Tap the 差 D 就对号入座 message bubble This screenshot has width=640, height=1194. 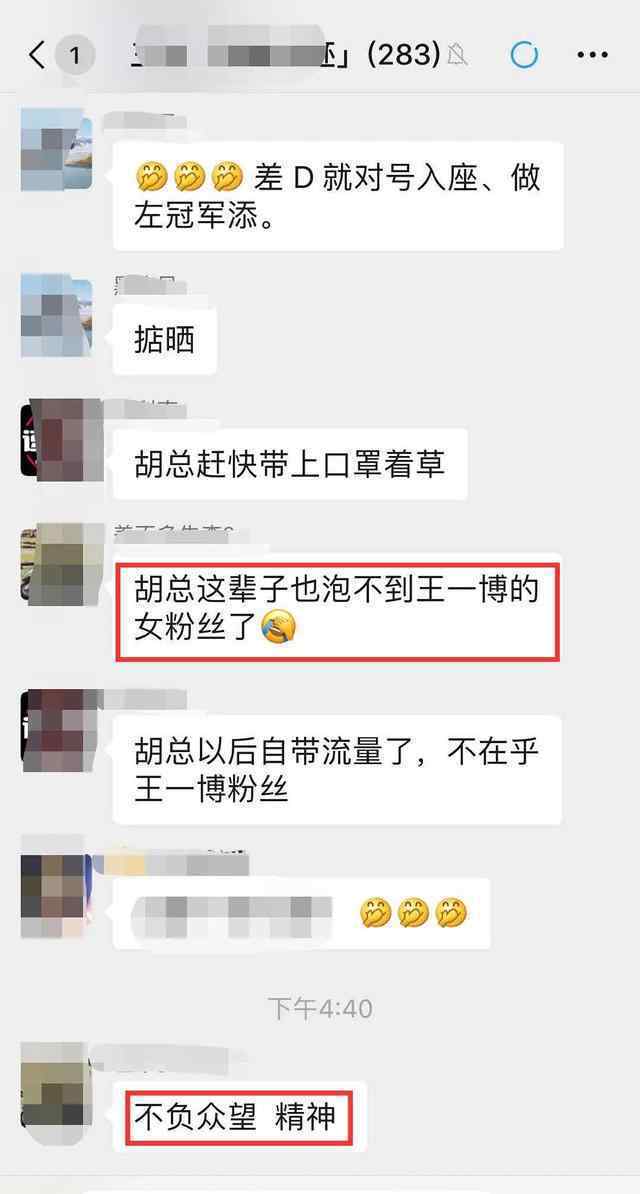pos(338,196)
